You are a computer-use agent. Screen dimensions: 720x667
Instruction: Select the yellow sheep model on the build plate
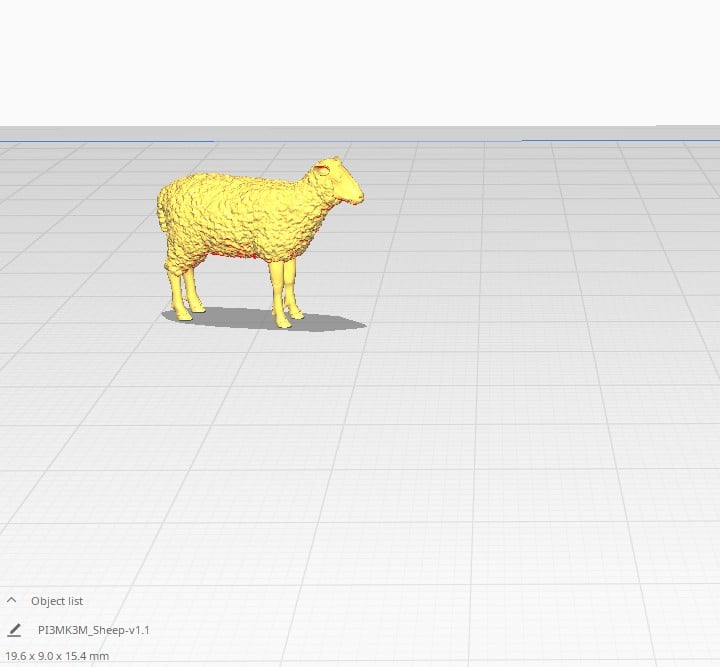(260, 241)
